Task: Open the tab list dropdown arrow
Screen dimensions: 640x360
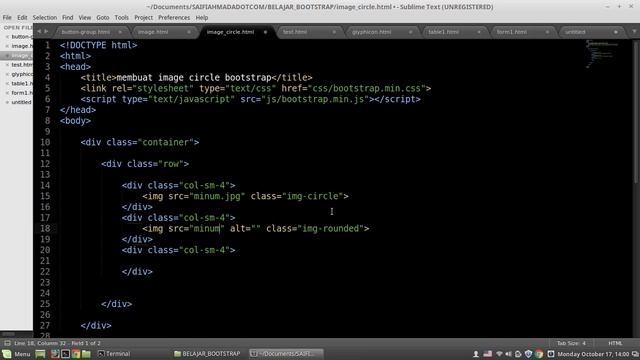Action: coord(634,31)
